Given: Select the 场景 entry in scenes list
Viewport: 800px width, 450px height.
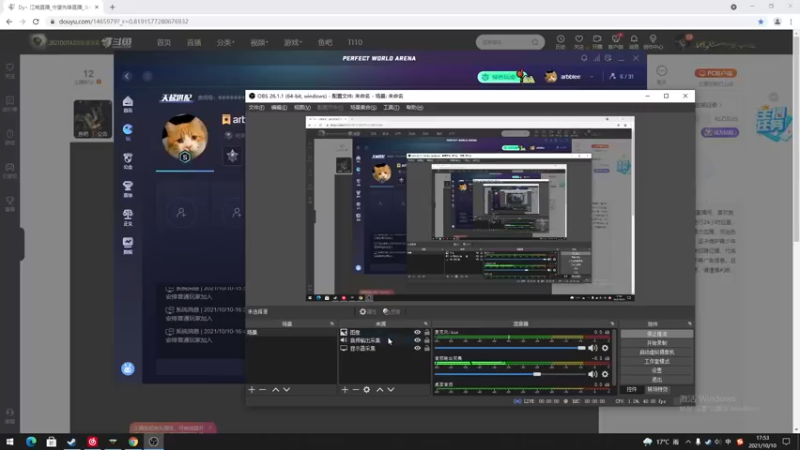Looking at the screenshot, I should pyautogui.click(x=291, y=332).
